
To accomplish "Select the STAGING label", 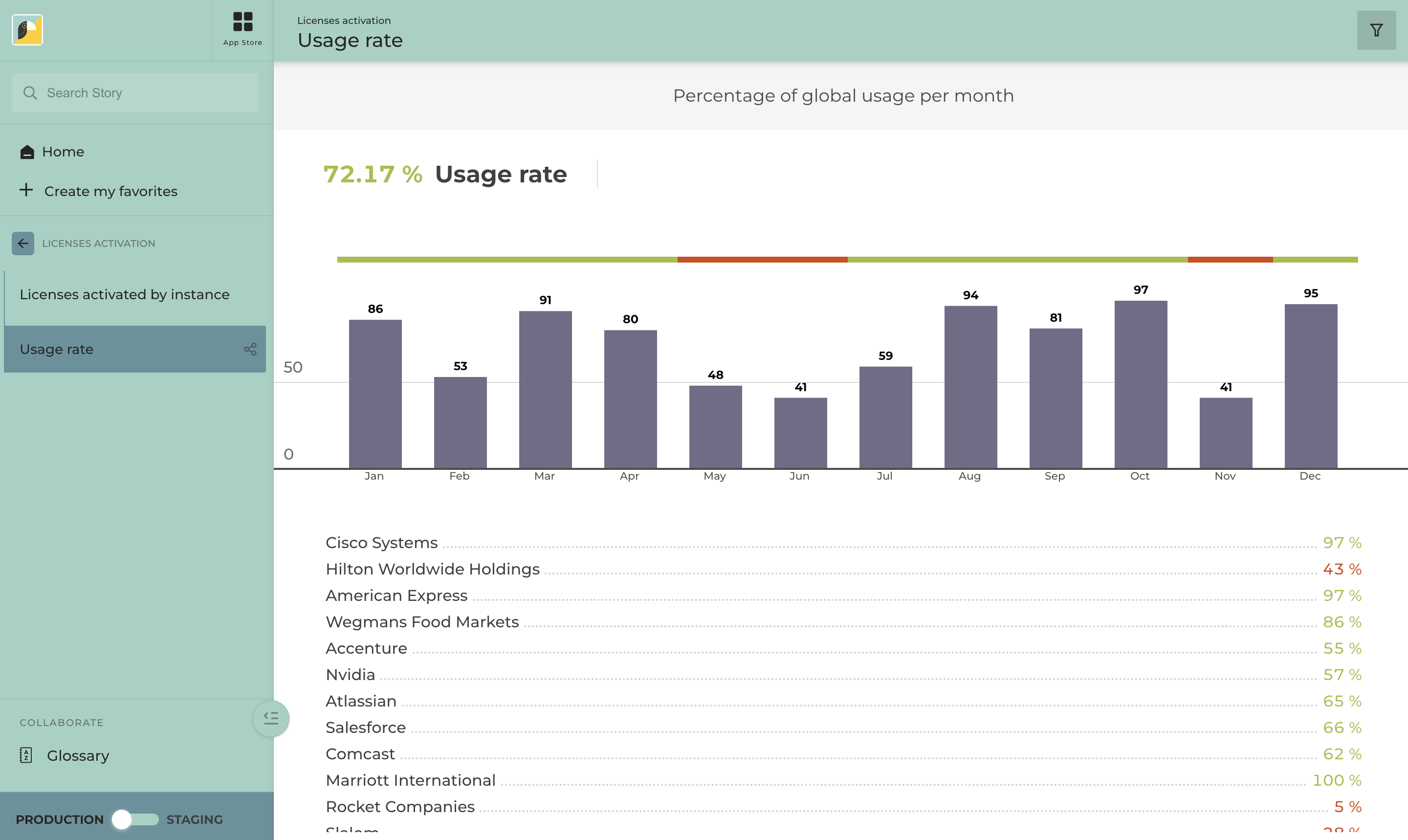I will point(194,819).
